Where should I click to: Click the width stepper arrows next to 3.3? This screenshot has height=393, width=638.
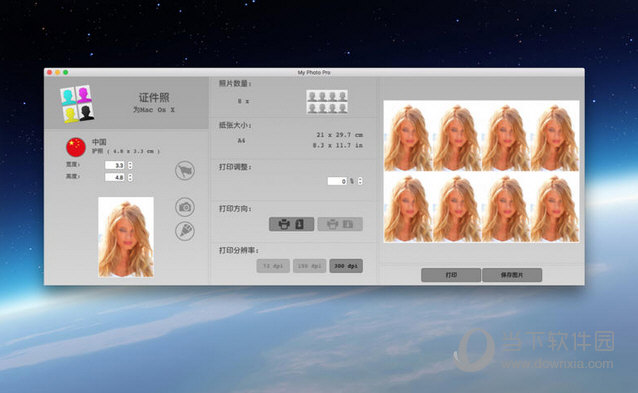[x=130, y=165]
